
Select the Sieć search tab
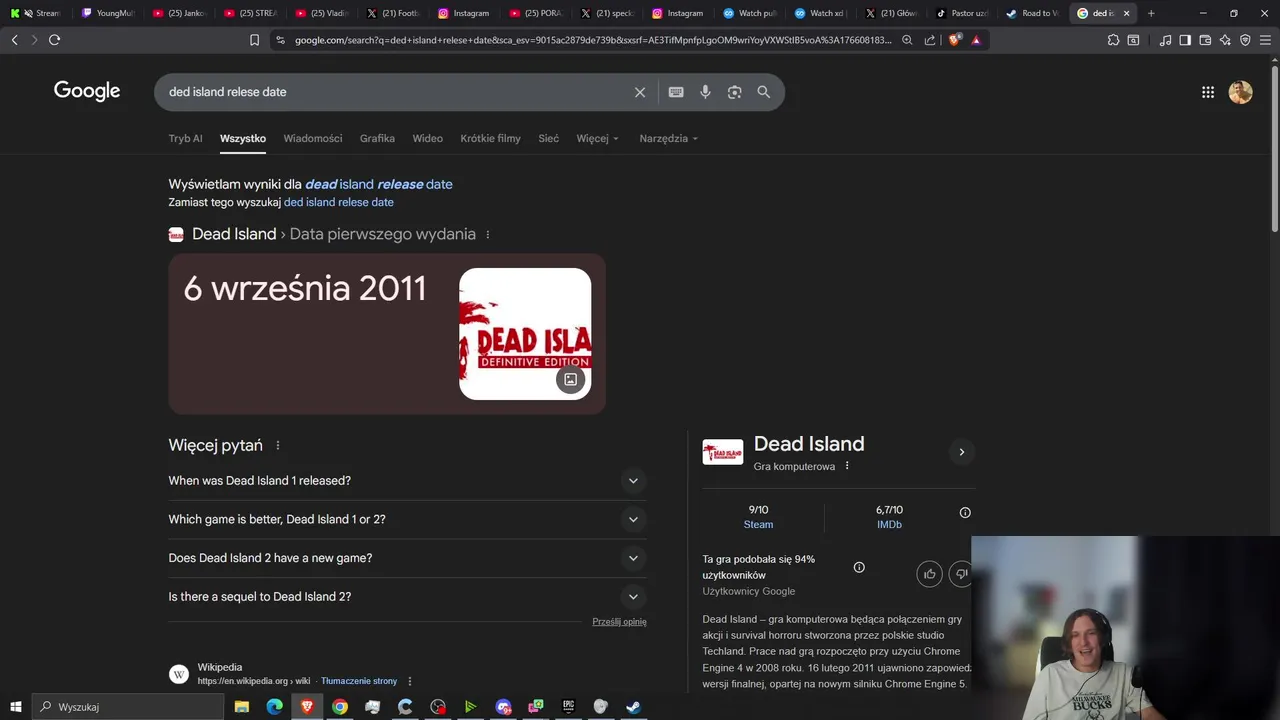[549, 139]
